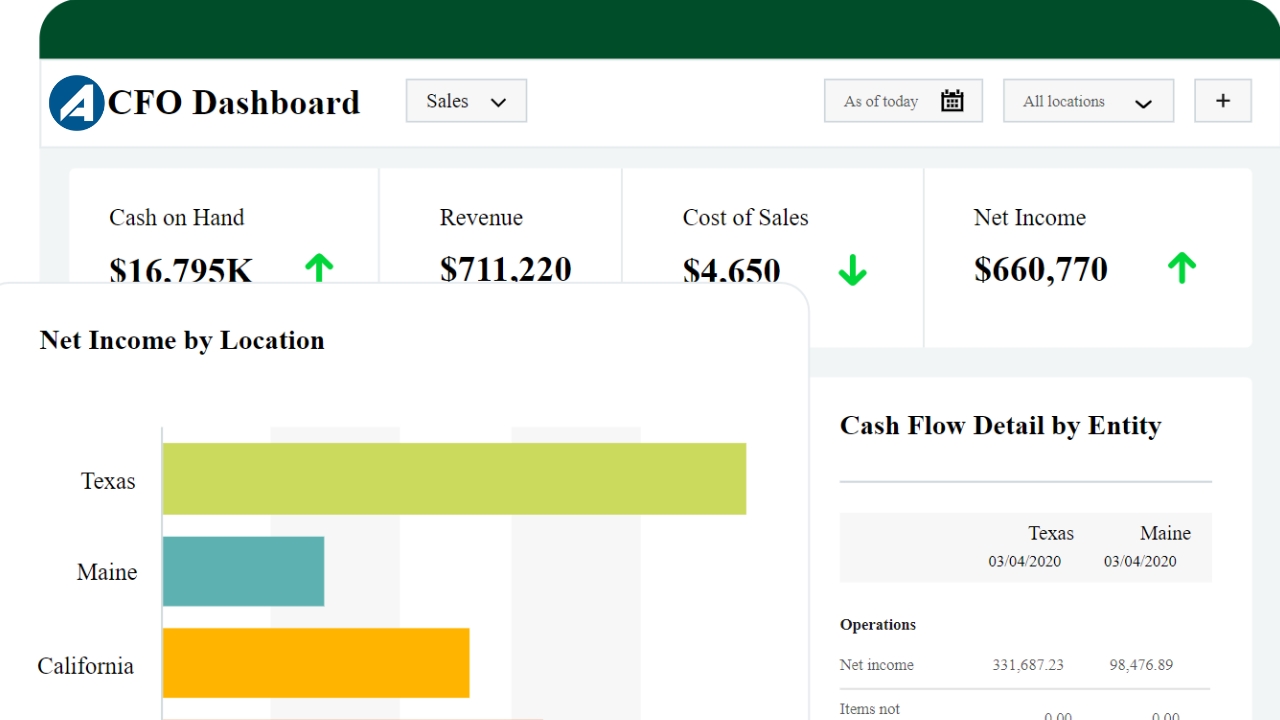The width and height of the screenshot is (1280, 720).
Task: Click the California axis label in chart
Action: click(86, 666)
